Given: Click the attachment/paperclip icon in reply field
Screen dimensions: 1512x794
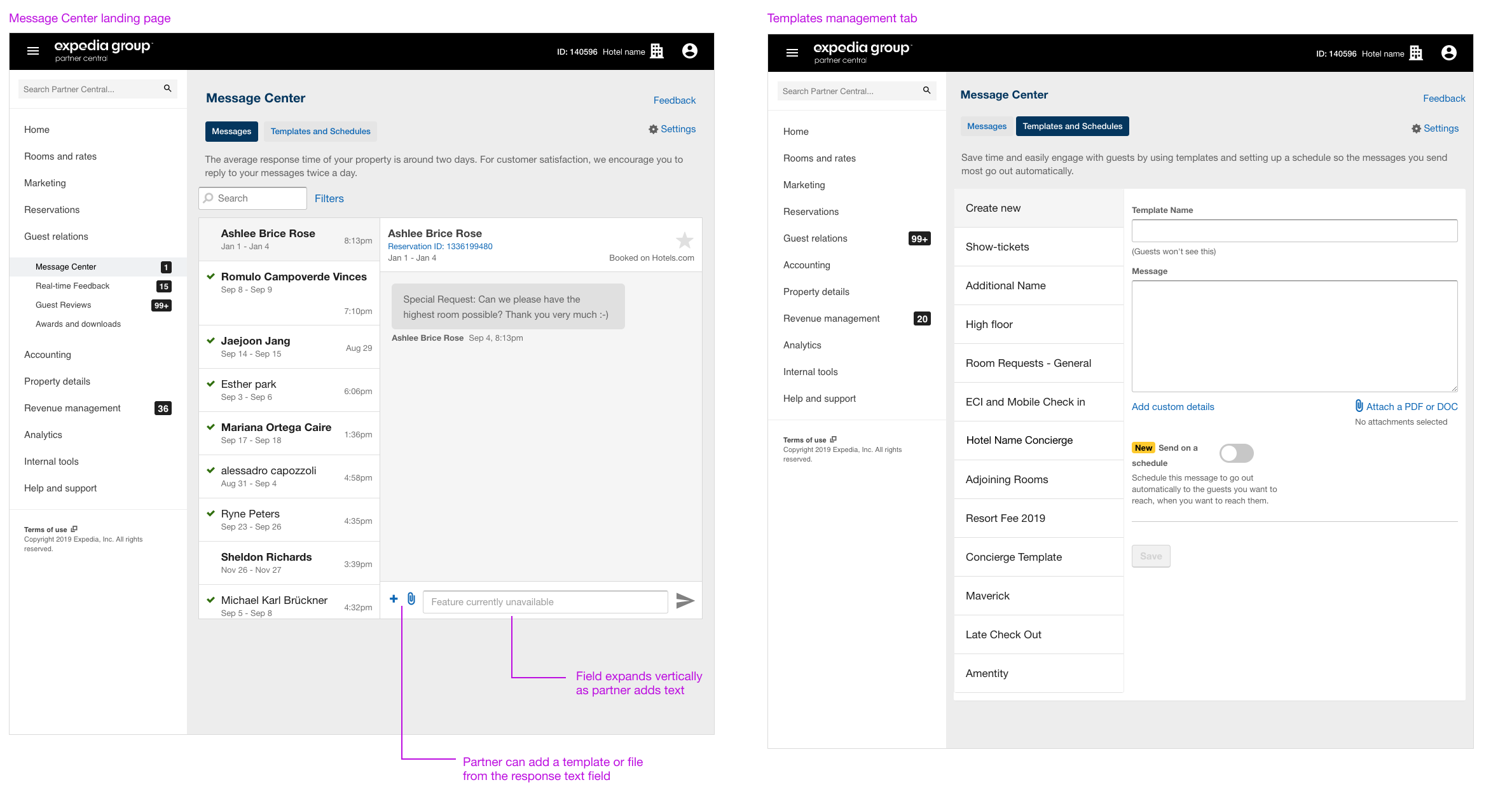Looking at the screenshot, I should pos(411,601).
